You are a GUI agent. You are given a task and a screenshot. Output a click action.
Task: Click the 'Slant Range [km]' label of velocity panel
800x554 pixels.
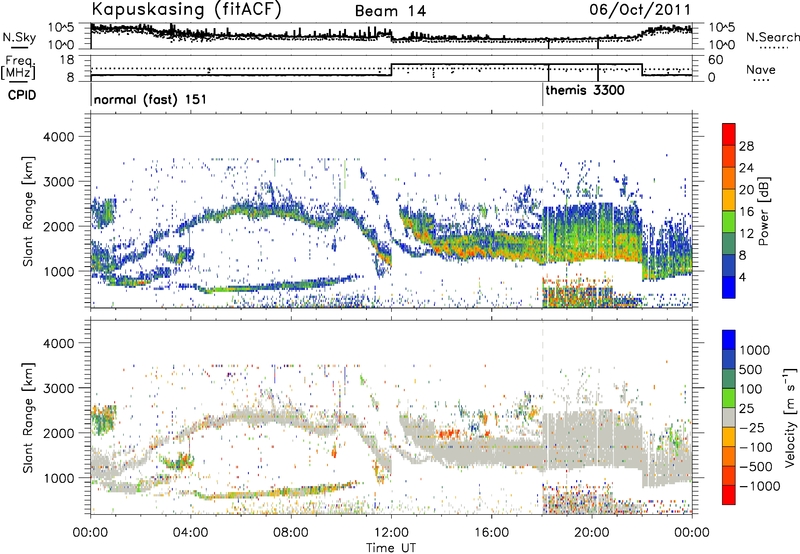click(28, 417)
